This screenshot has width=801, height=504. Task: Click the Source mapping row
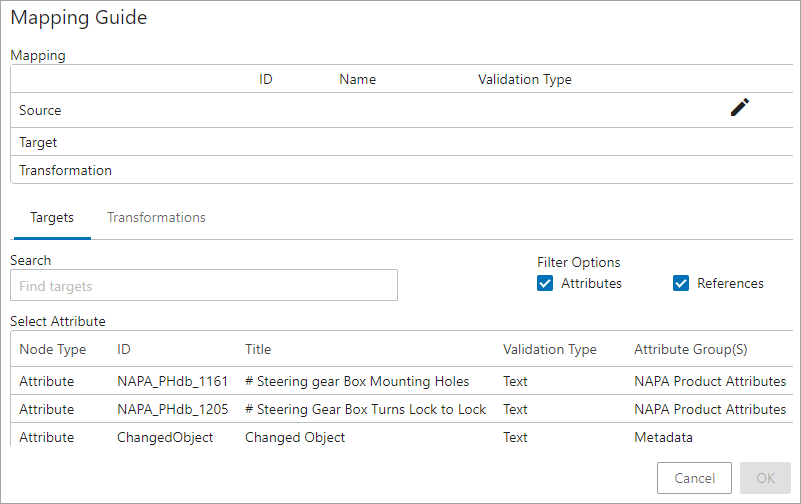[402, 110]
